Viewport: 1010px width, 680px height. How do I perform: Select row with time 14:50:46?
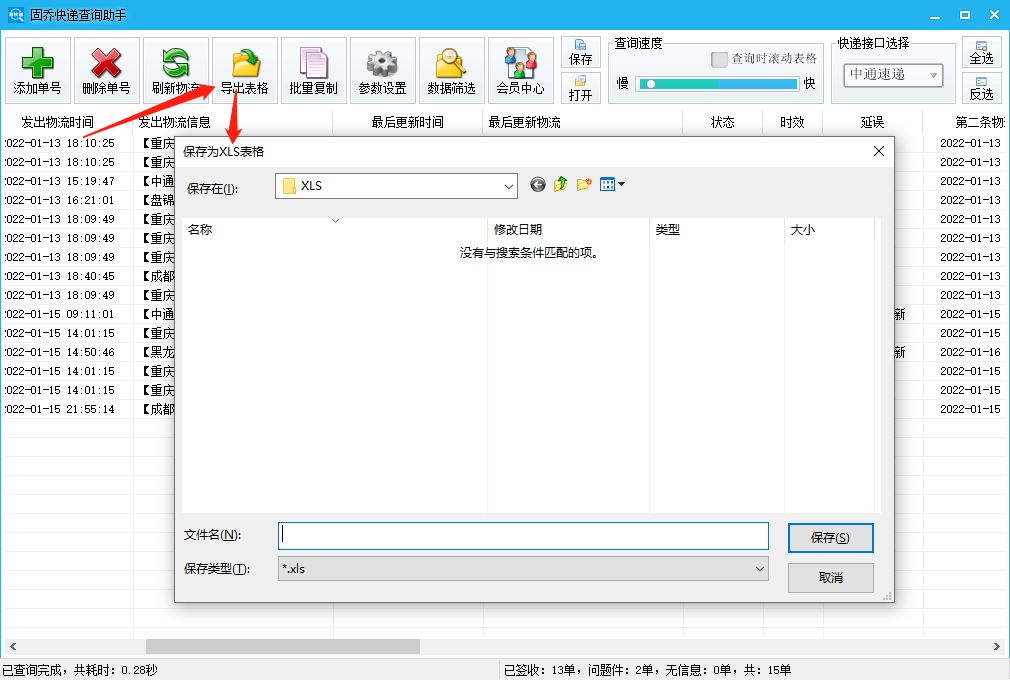(59, 352)
